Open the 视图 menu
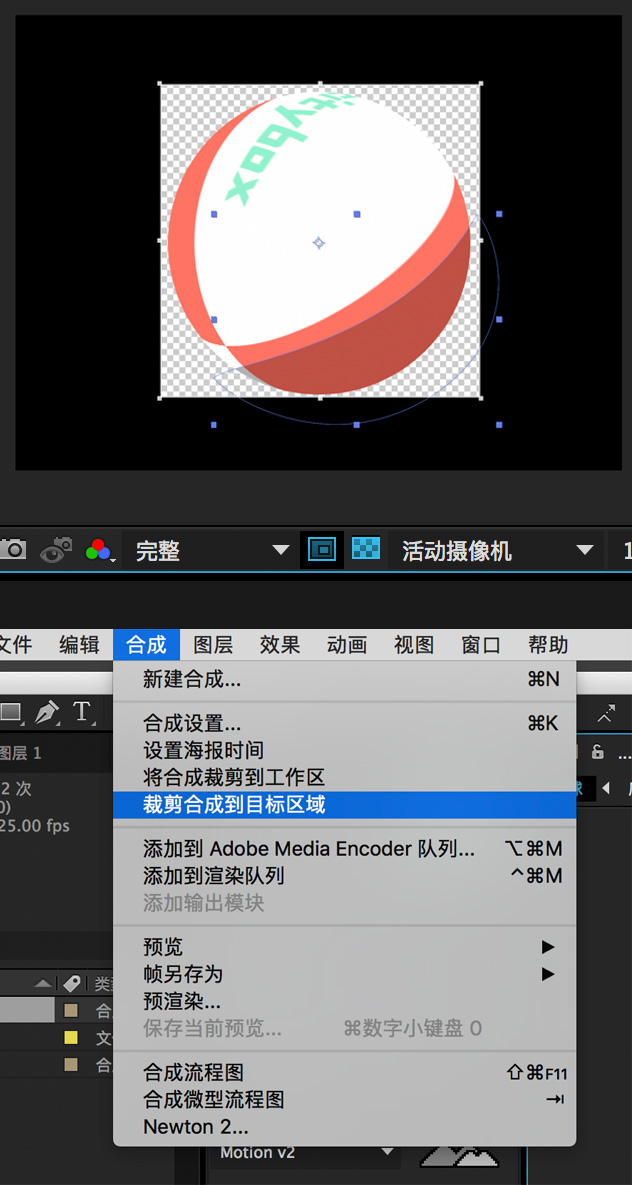 414,645
